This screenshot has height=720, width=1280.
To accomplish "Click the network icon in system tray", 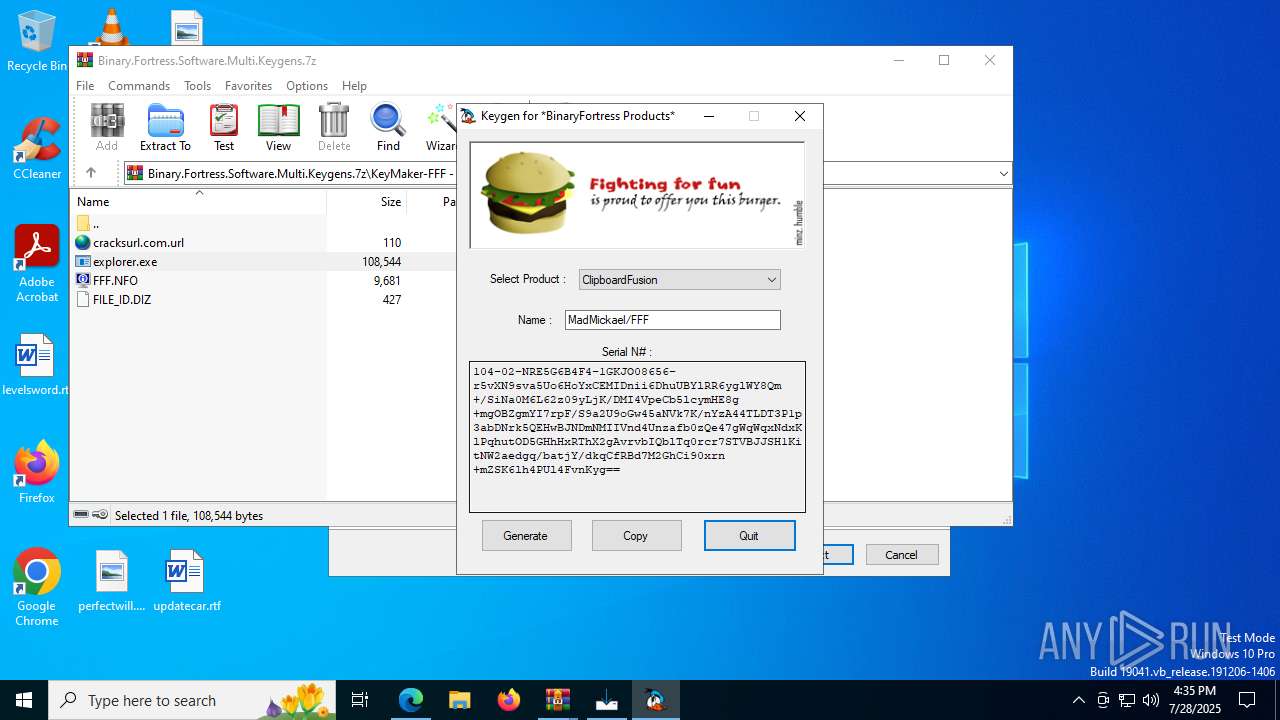I will point(1127,700).
